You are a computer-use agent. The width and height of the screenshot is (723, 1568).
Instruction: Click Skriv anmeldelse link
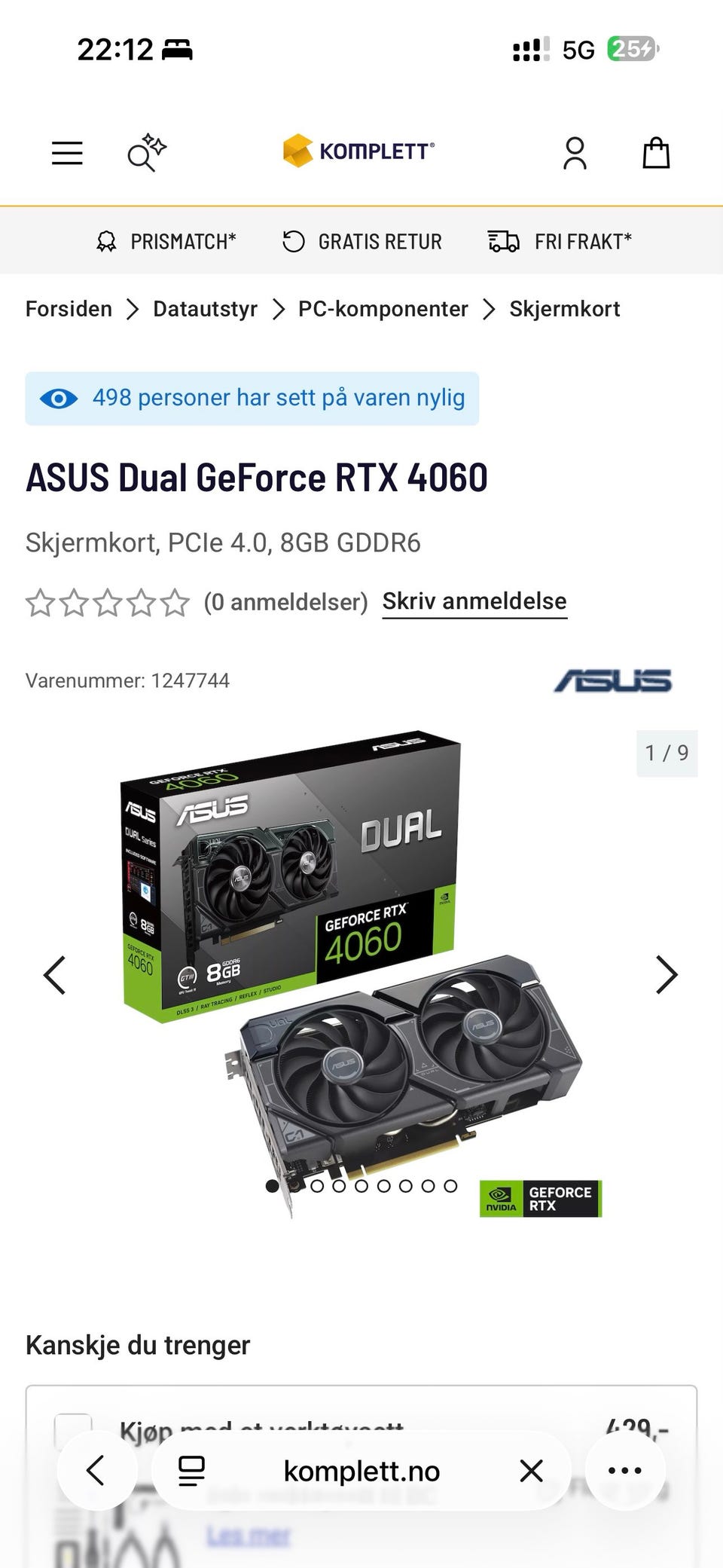point(474,601)
